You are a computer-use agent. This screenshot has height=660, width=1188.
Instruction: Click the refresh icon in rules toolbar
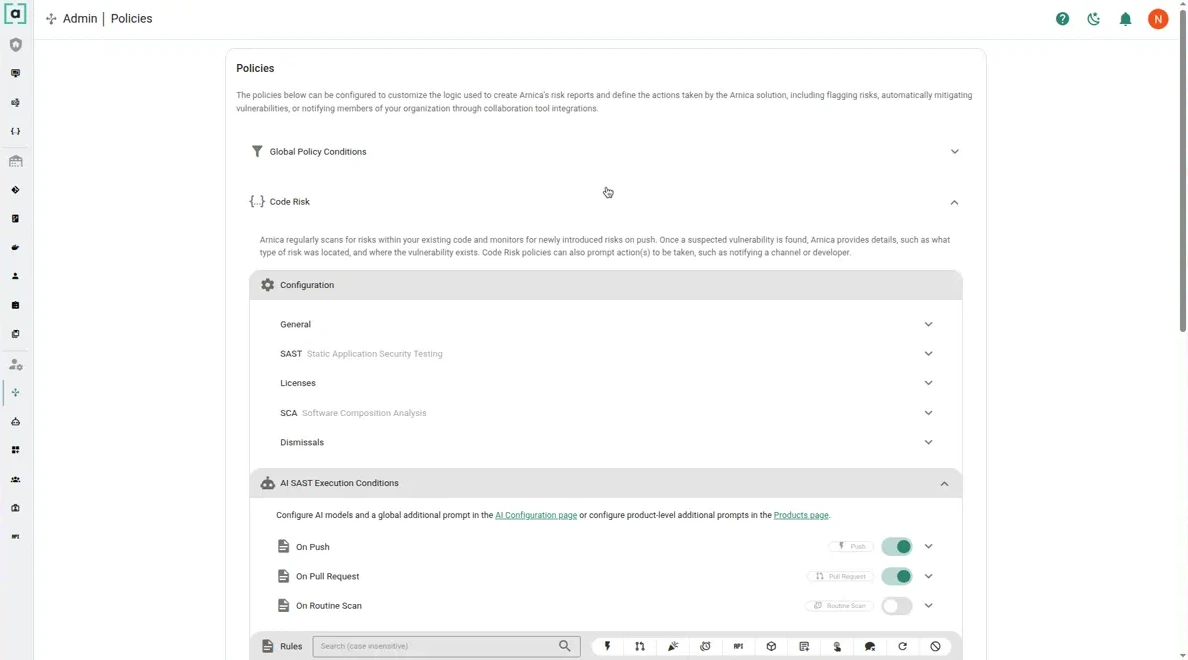point(902,647)
